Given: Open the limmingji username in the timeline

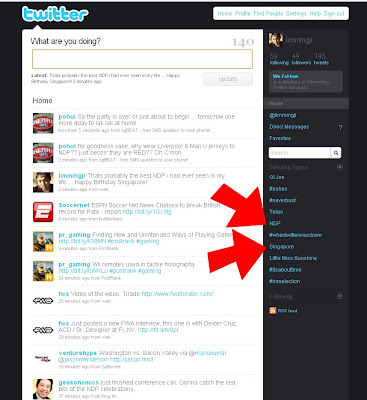Looking at the screenshot, I should pos(72,176).
